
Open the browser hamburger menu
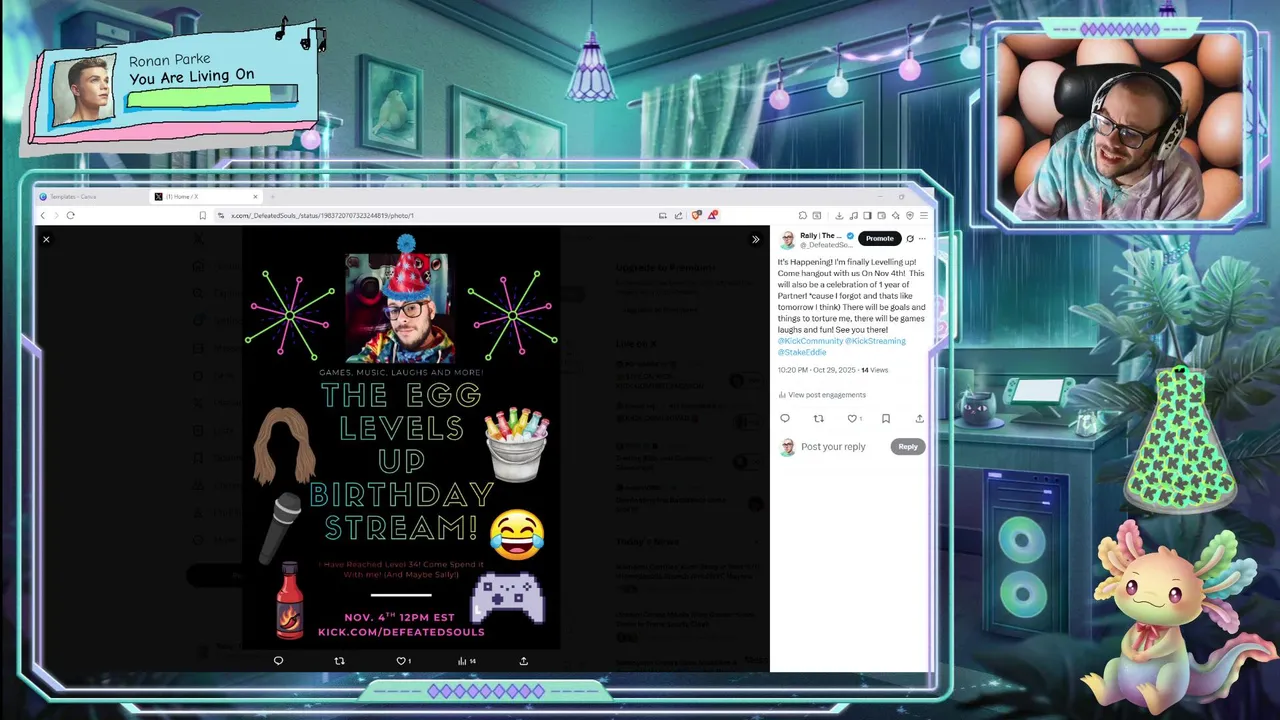(x=924, y=215)
